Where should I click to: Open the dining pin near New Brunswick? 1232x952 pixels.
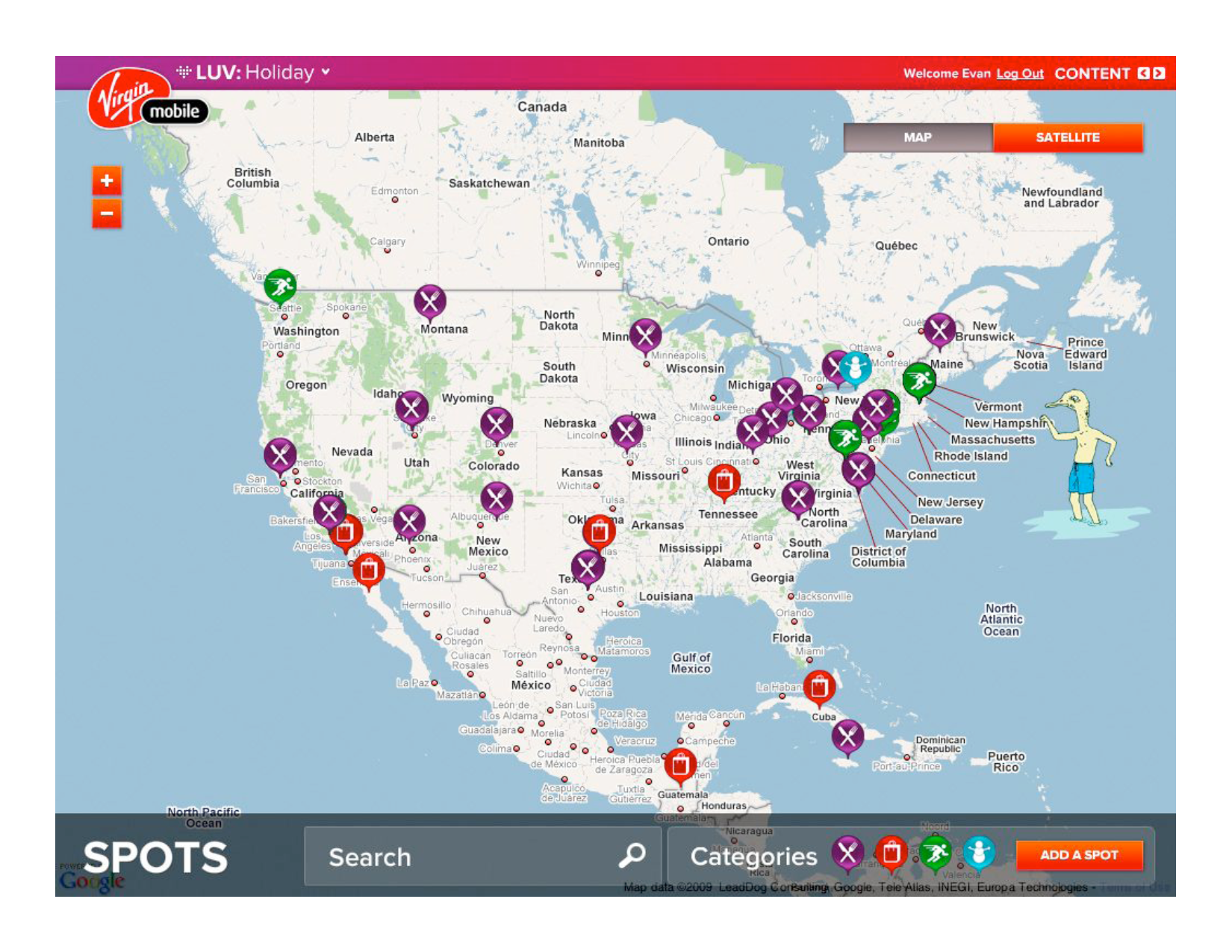tap(939, 331)
